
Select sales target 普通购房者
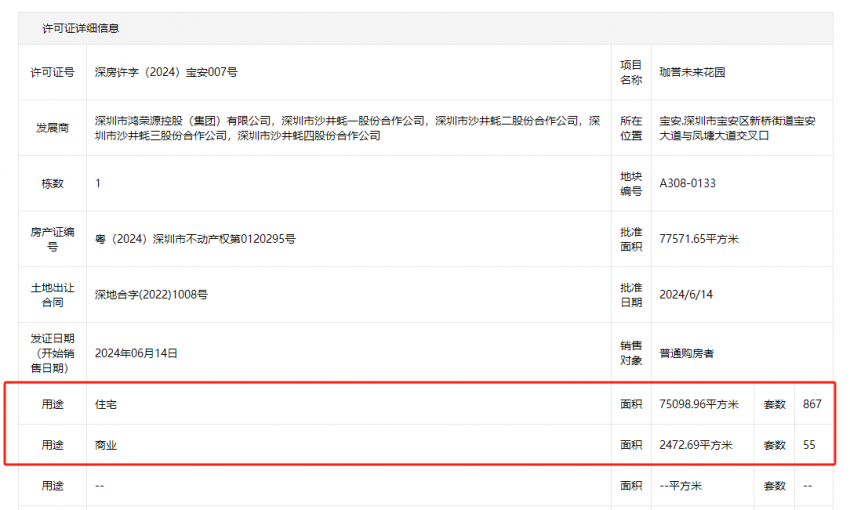point(687,353)
